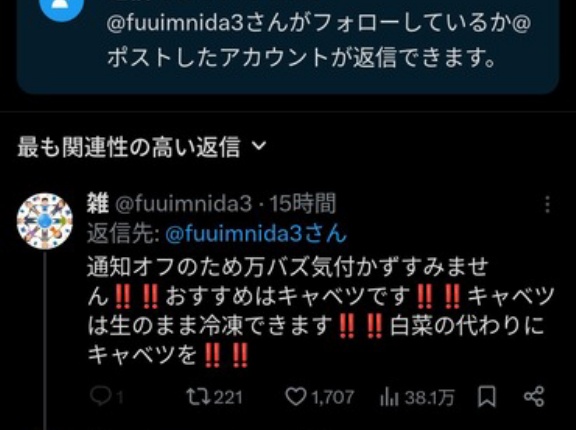Bookmark the cabbage post

coord(487,397)
